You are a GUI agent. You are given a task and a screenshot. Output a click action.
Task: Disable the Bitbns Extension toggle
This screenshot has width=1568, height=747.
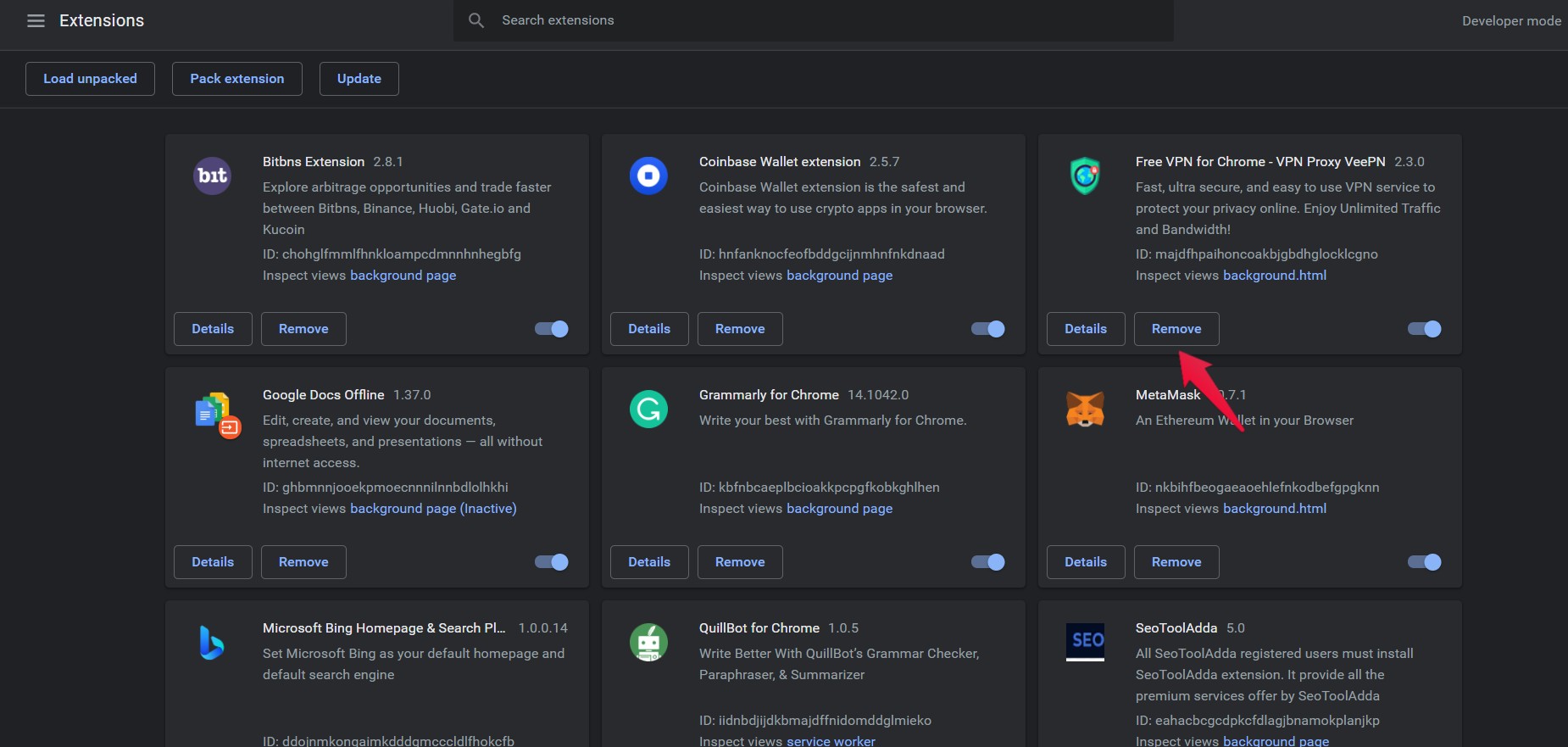552,329
